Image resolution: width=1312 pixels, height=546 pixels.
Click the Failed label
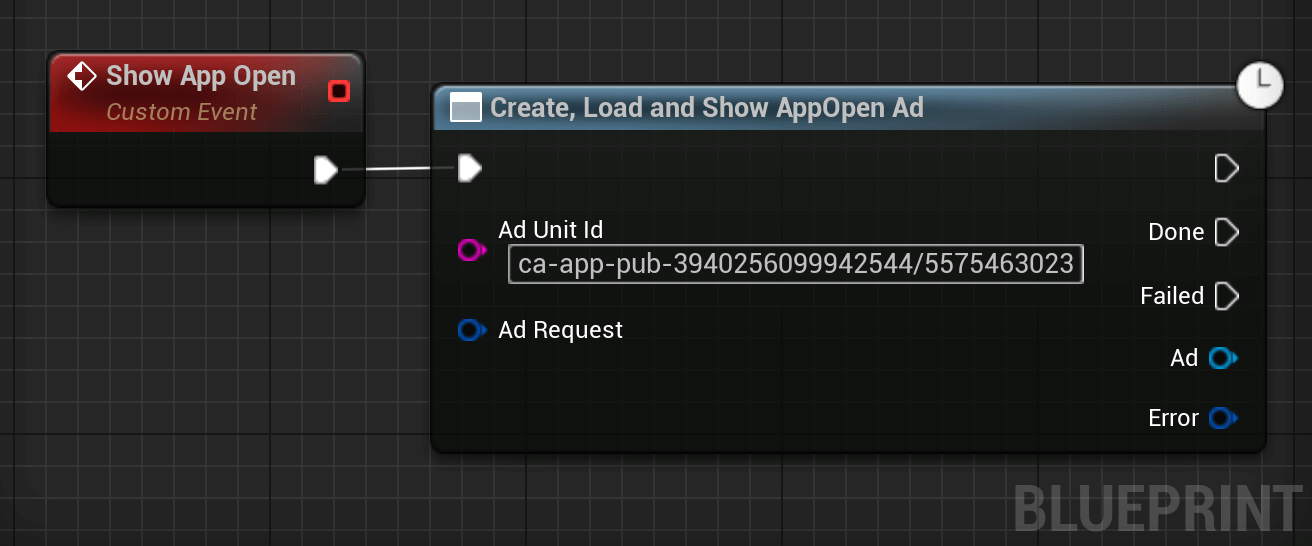pyautogui.click(x=1172, y=296)
